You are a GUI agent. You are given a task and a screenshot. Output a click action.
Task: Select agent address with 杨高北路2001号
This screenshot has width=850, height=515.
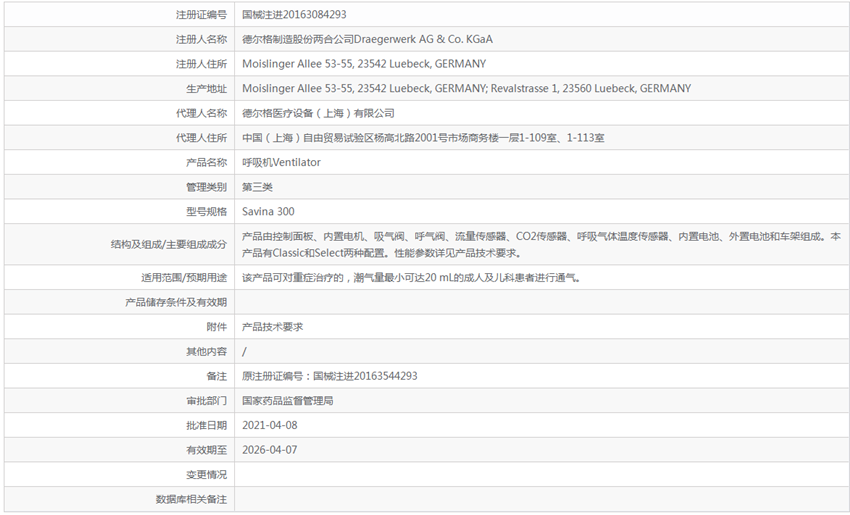(423, 138)
